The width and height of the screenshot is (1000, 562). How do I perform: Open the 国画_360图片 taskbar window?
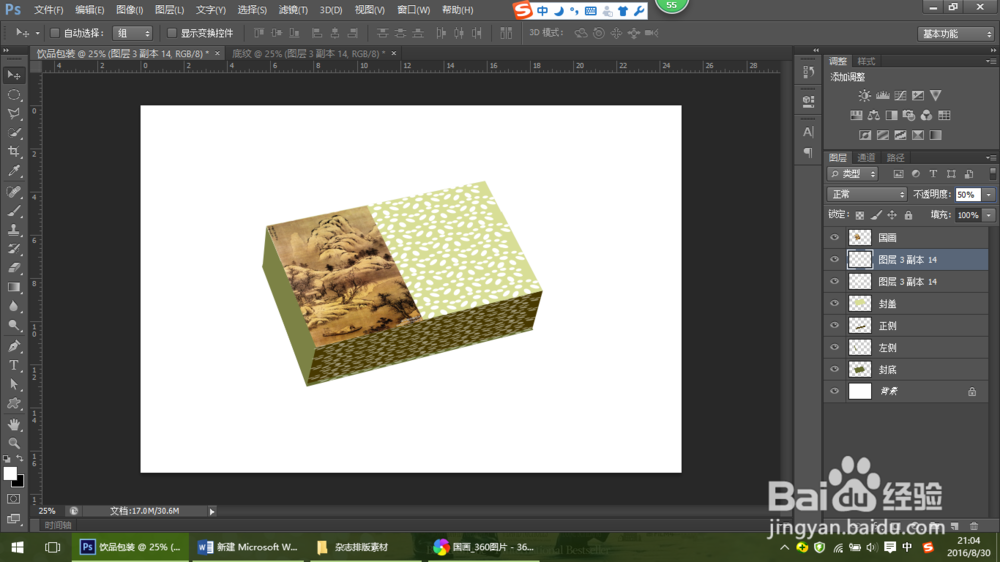coord(484,547)
